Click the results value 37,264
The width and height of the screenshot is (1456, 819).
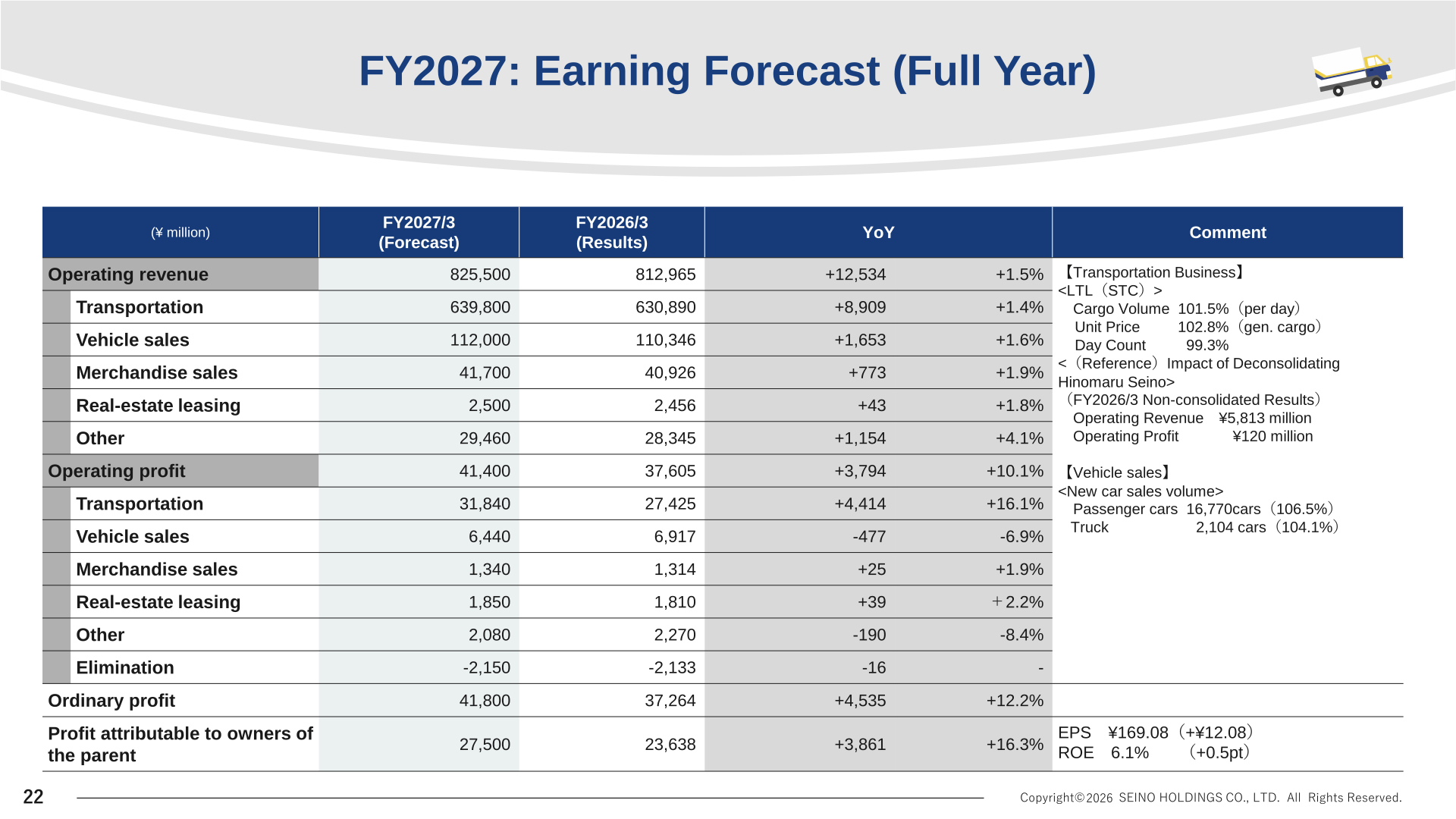pos(670,701)
